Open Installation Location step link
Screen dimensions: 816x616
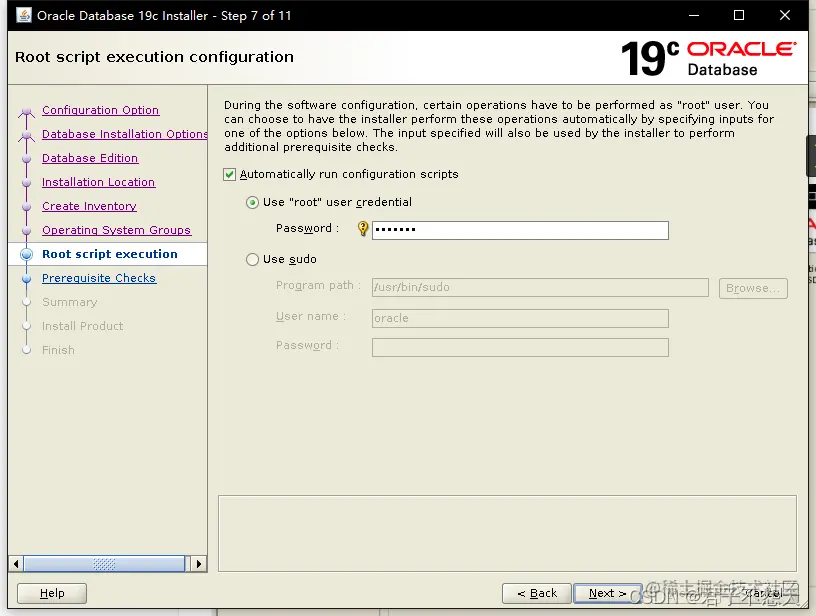tap(98, 182)
